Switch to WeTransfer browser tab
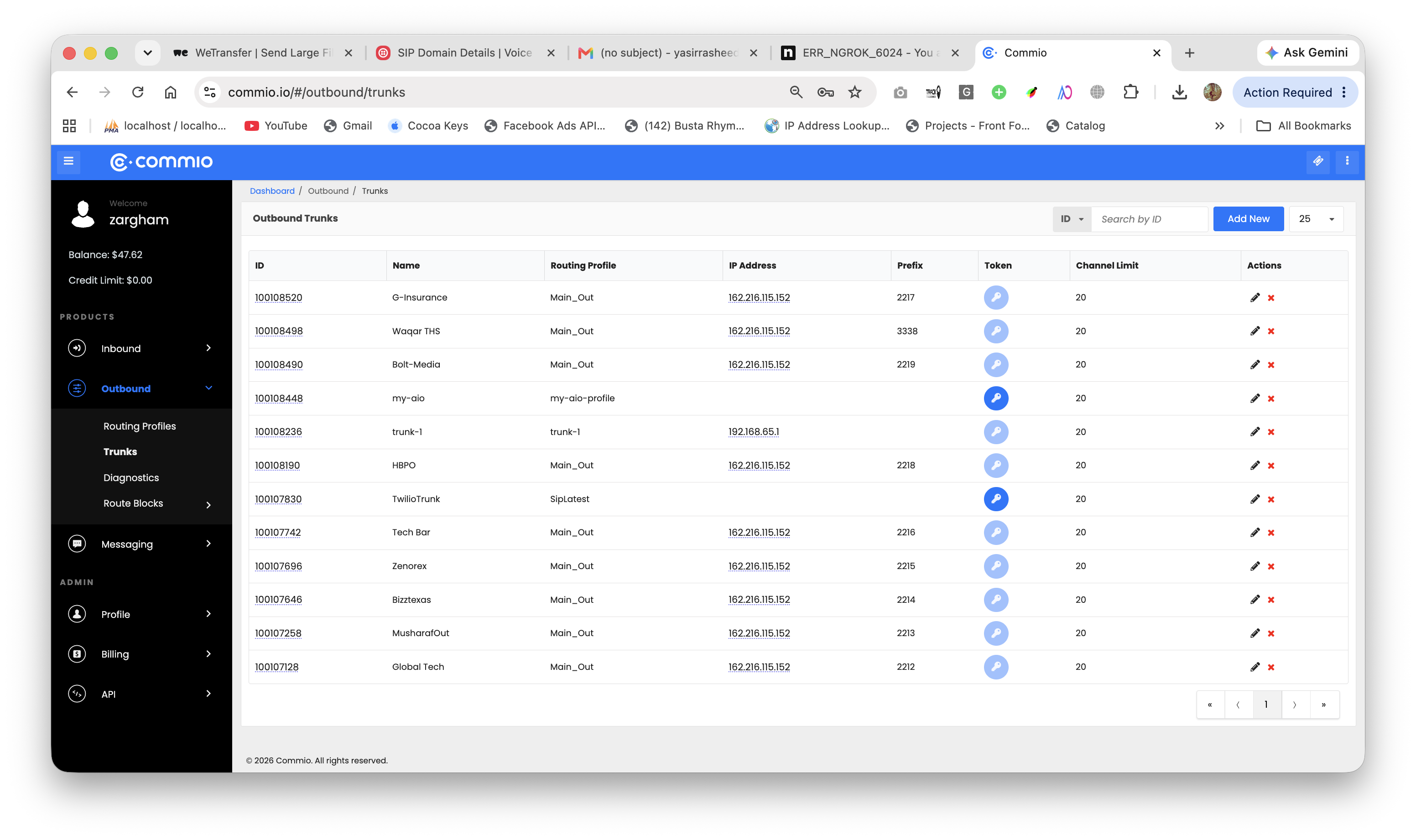Screen dimensions: 1416x840 tap(263, 52)
